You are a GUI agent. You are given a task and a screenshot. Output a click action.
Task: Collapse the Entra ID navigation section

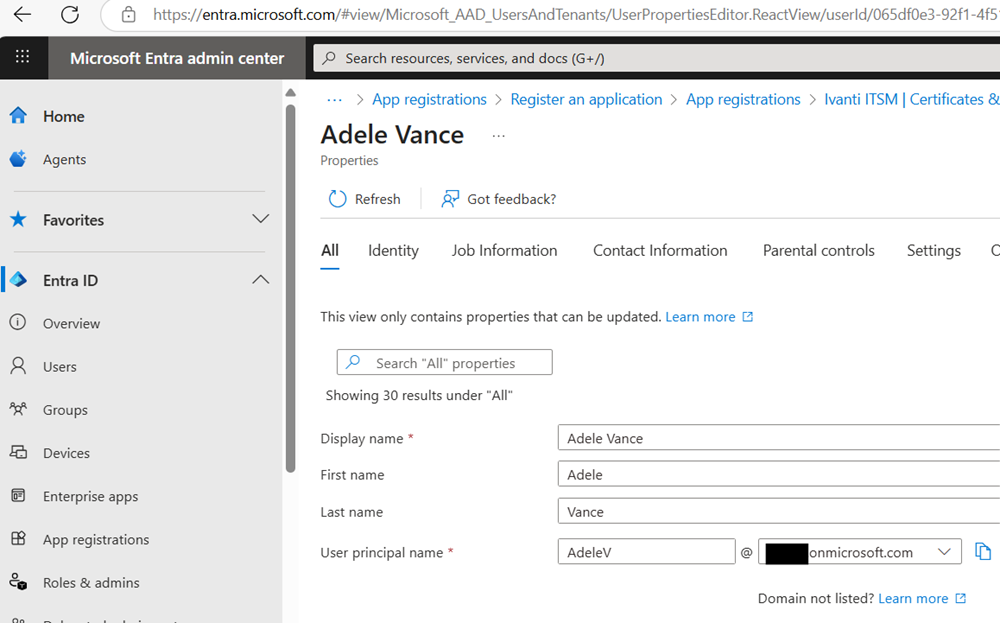click(x=260, y=280)
